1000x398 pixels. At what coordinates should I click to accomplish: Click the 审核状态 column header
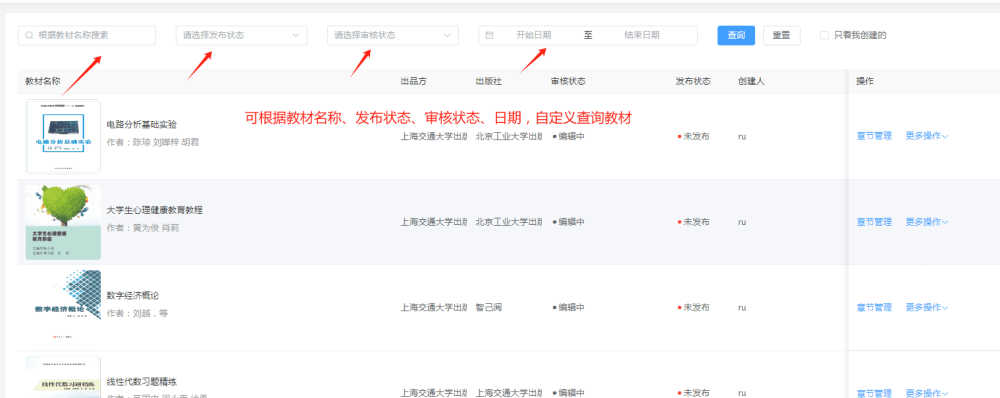568,81
